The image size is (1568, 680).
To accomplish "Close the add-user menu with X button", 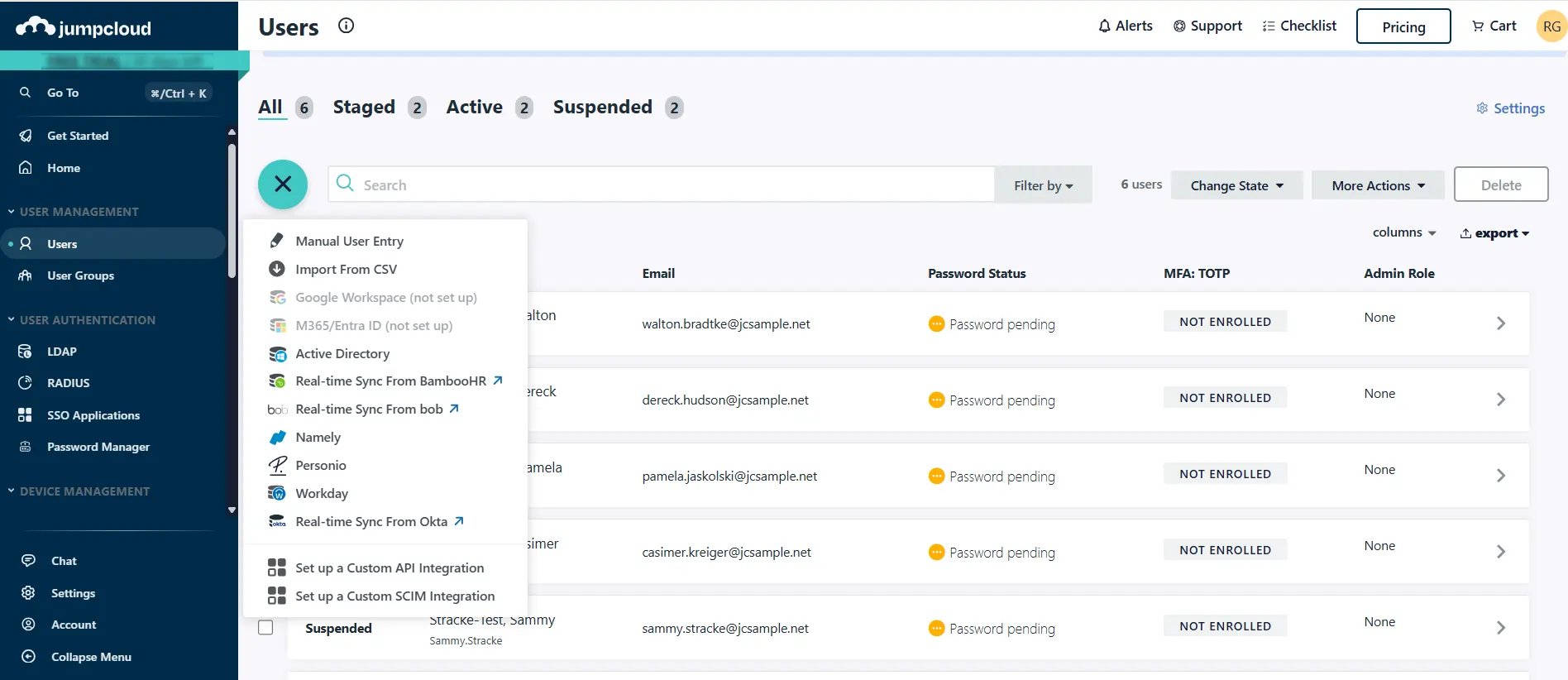I will [283, 184].
